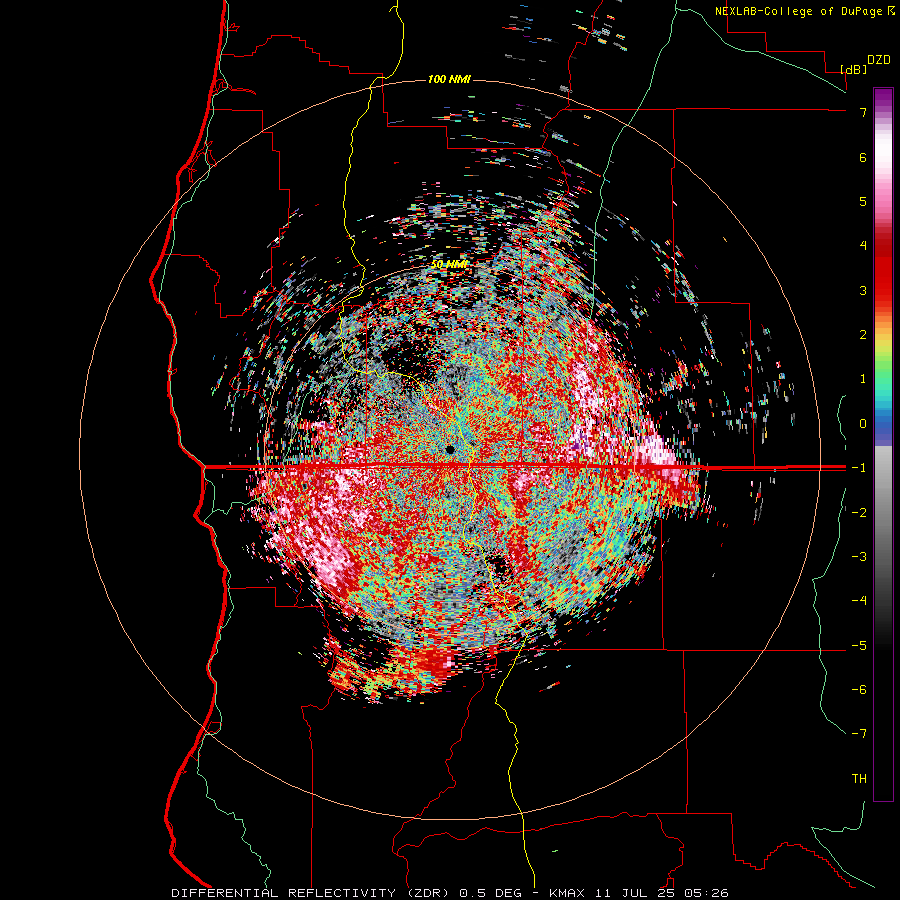Click the DZD label above the color scale

pos(879,60)
